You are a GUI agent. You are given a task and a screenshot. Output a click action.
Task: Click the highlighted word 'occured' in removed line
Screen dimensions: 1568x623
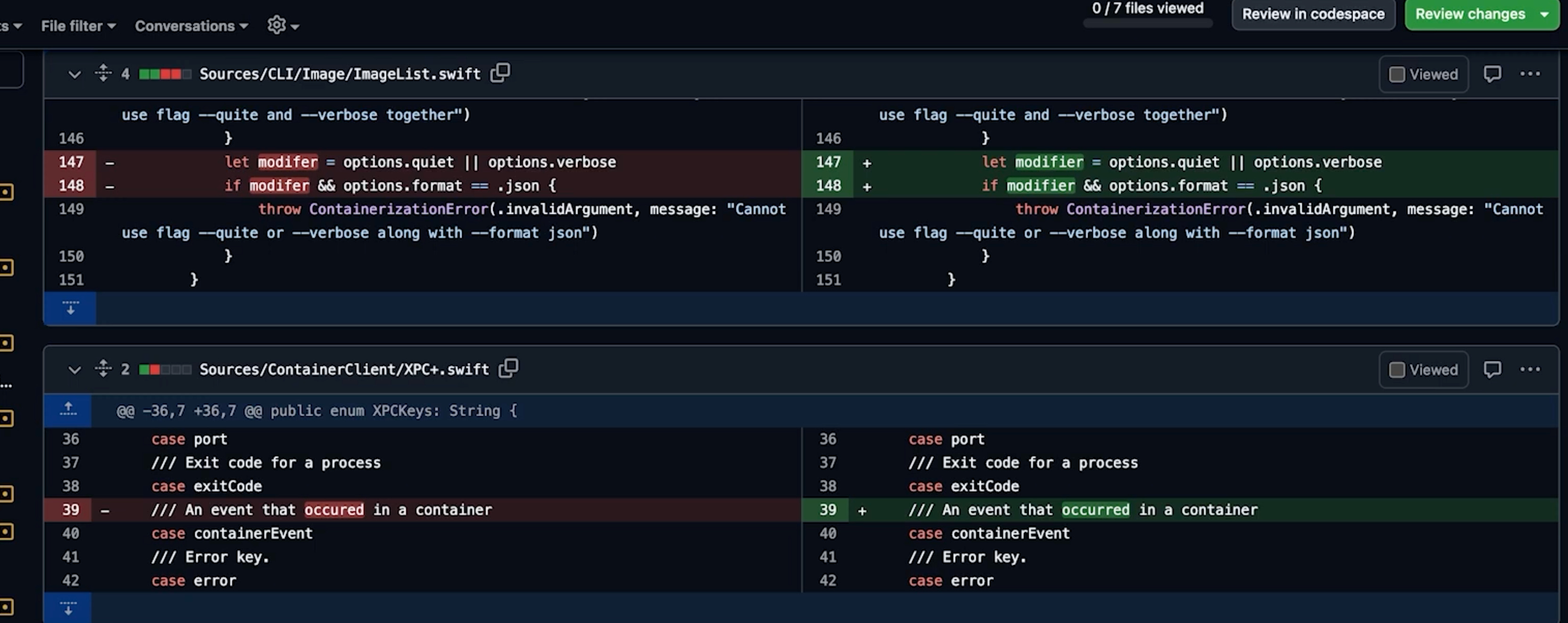tap(334, 510)
